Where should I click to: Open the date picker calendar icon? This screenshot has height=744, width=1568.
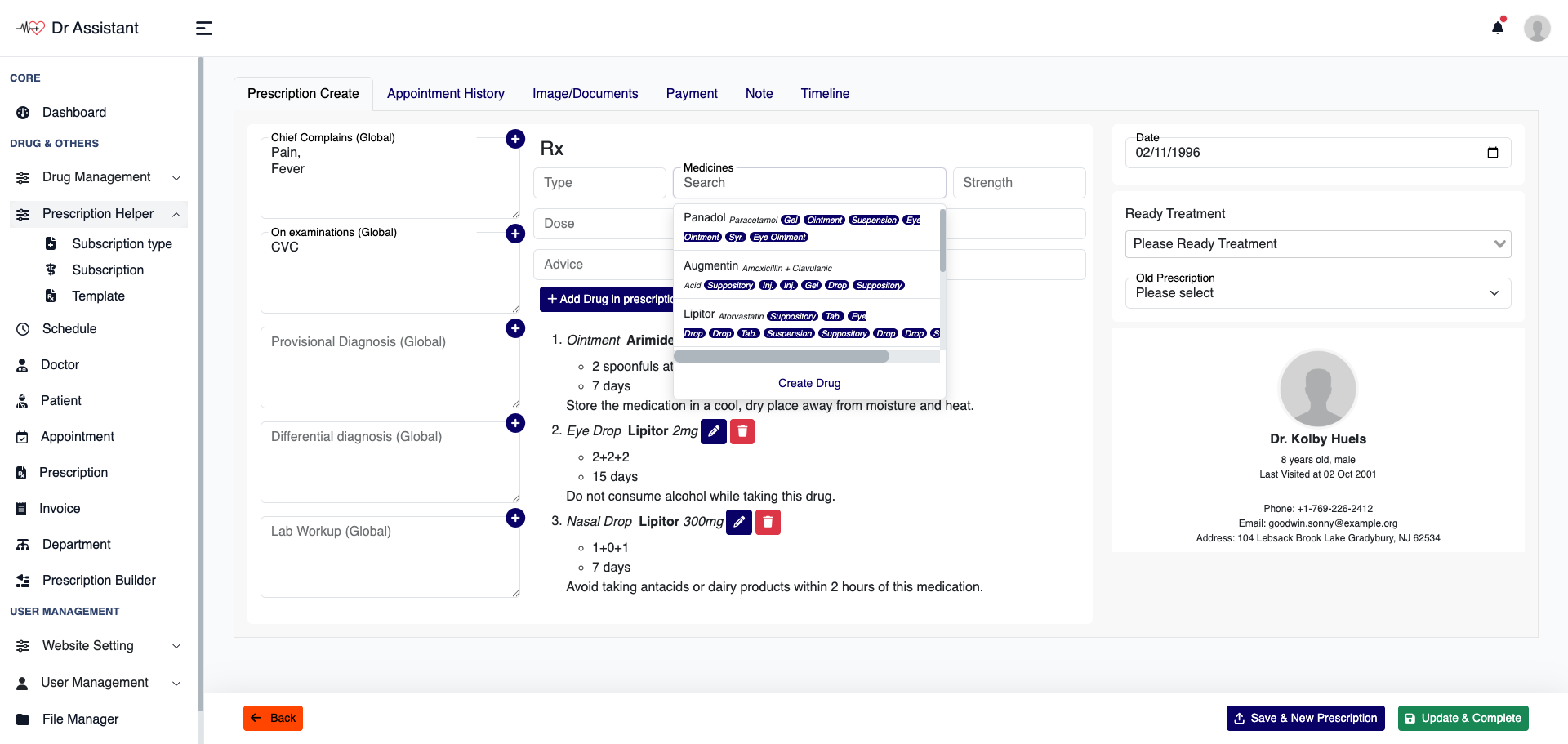click(1493, 153)
